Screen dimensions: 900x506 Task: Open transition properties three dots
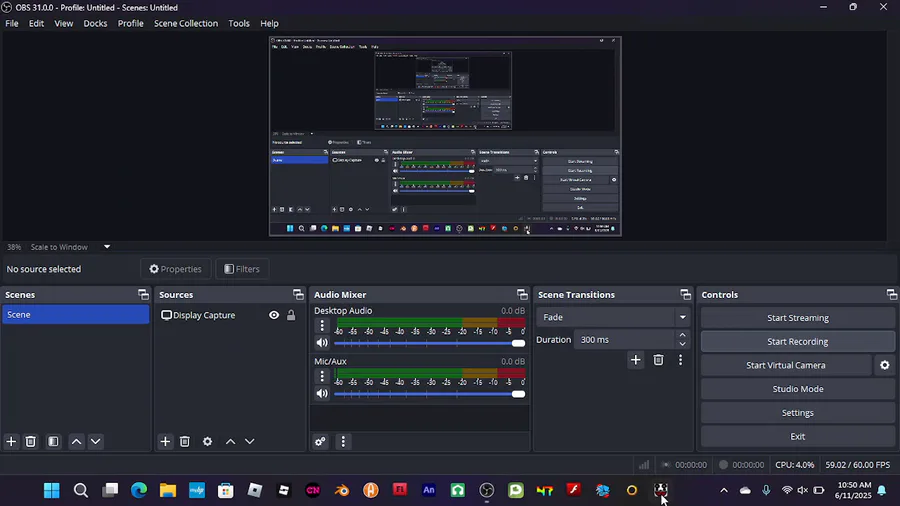click(681, 360)
